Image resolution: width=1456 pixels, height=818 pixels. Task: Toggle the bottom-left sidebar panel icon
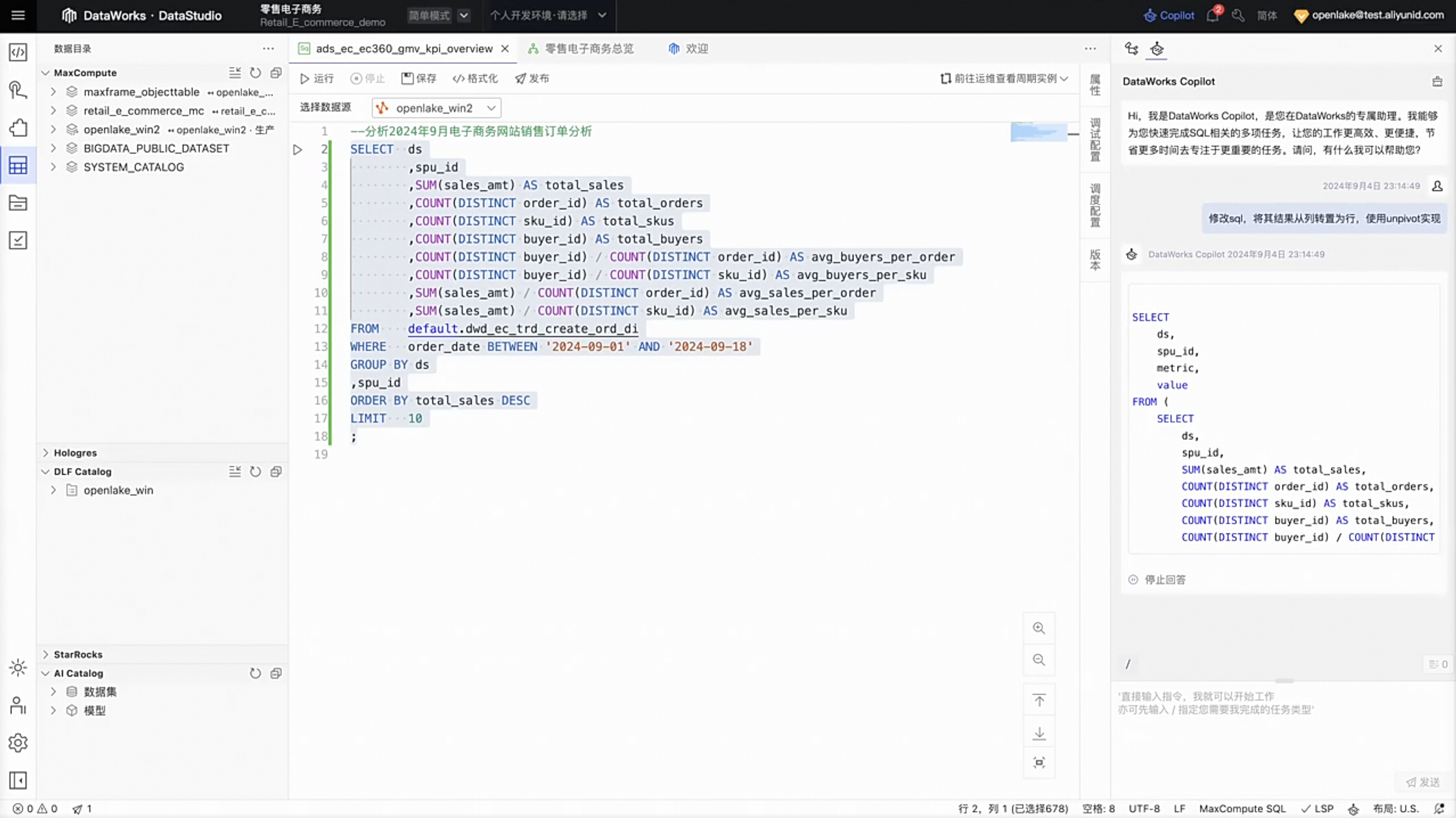[18, 780]
